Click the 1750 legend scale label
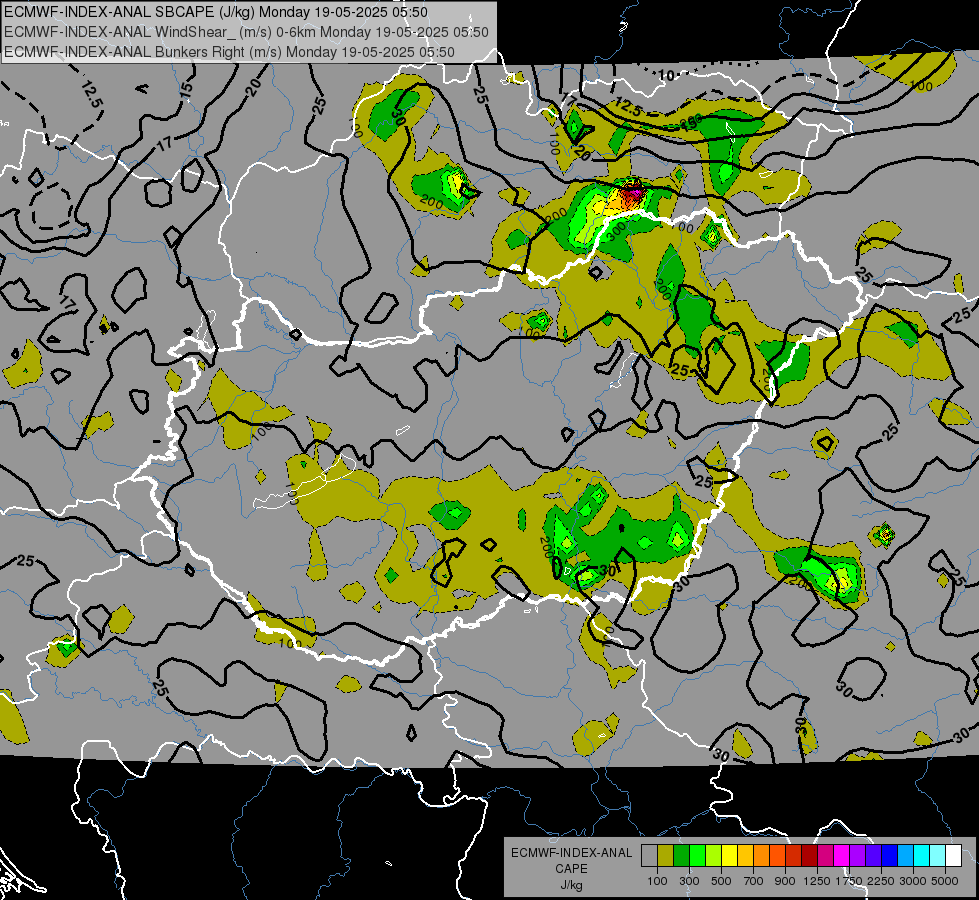979x900 pixels. point(849,881)
